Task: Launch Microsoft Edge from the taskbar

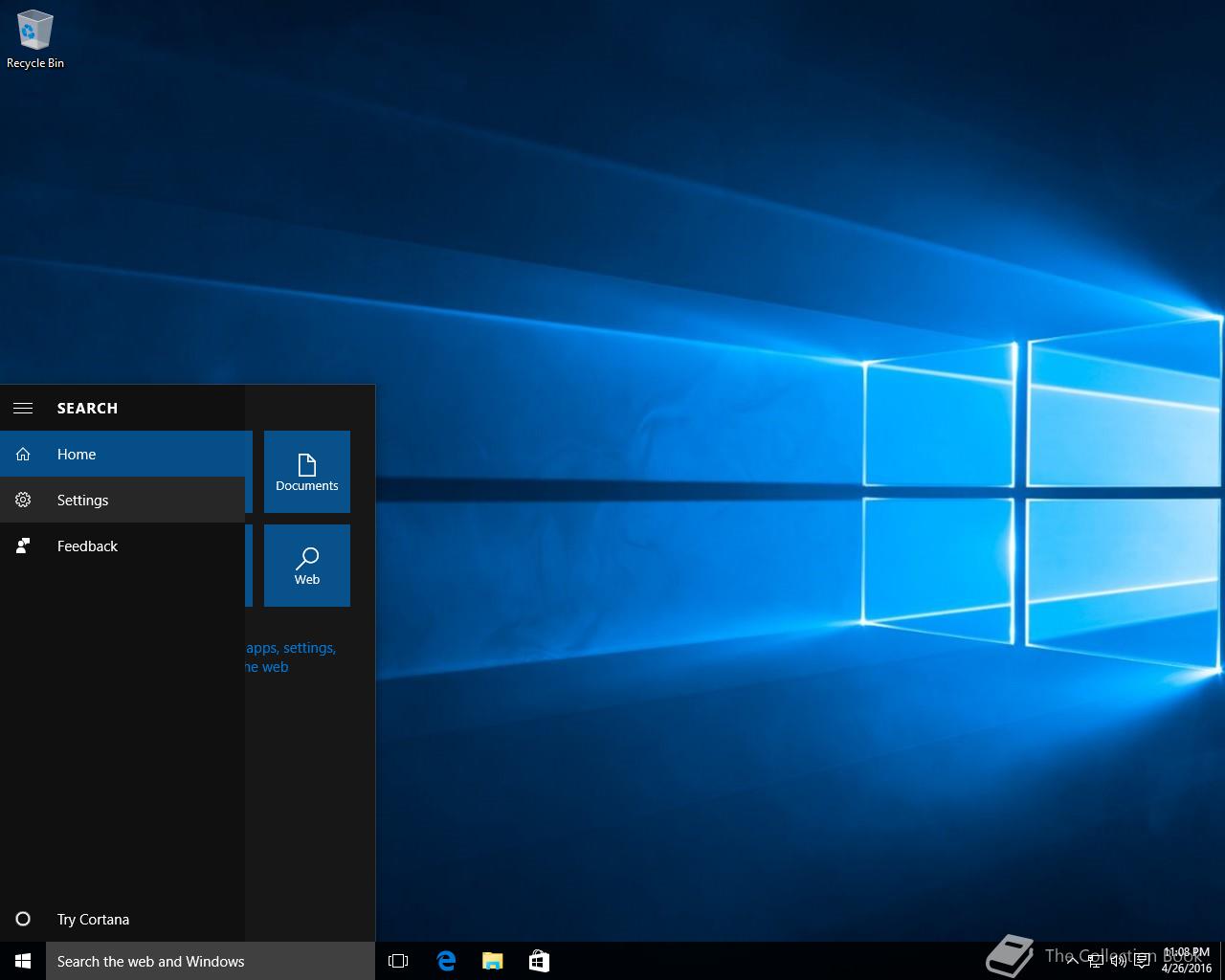Action: [446, 961]
